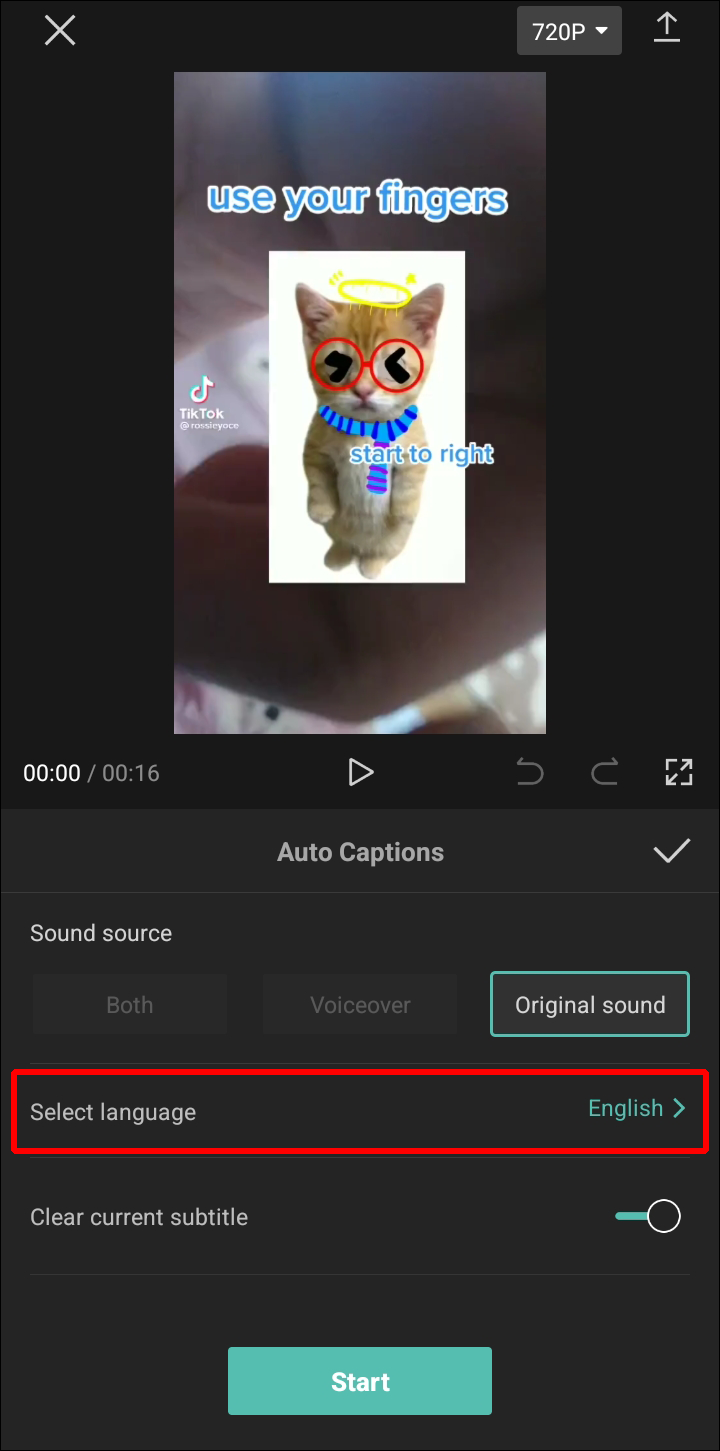Open the 720P resolution dropdown
Image resolution: width=720 pixels, height=1451 pixels.
tap(569, 31)
